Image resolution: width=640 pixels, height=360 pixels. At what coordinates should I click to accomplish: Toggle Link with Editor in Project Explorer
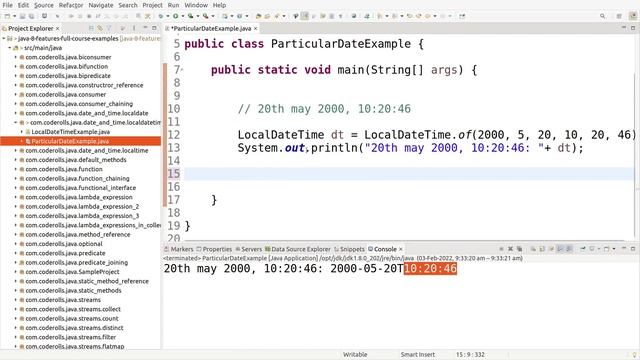100,28
